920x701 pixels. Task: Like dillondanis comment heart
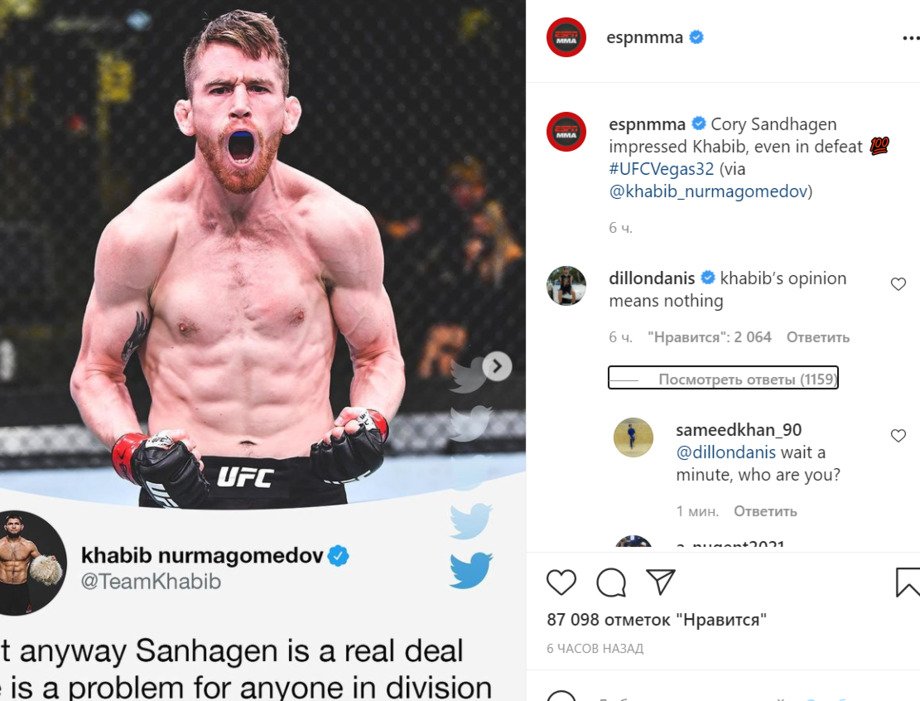[898, 284]
